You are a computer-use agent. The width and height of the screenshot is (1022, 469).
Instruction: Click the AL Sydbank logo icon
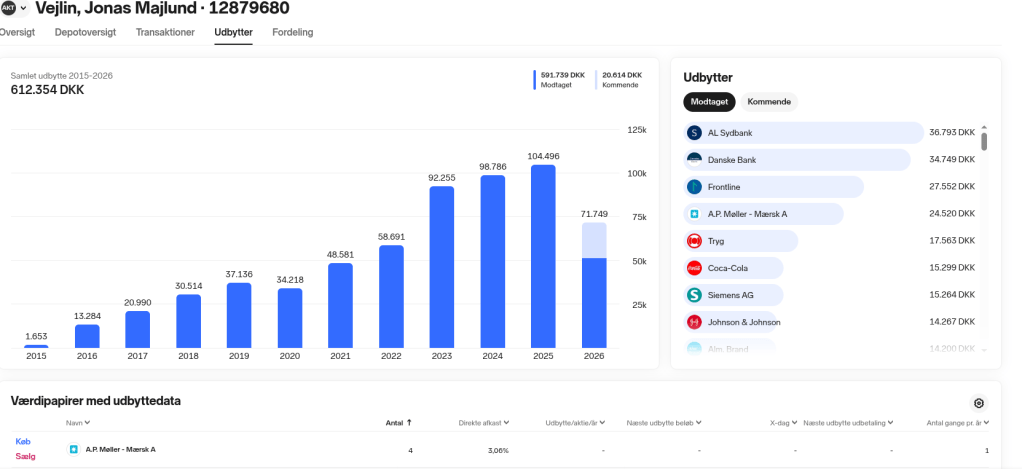pyautogui.click(x=694, y=133)
